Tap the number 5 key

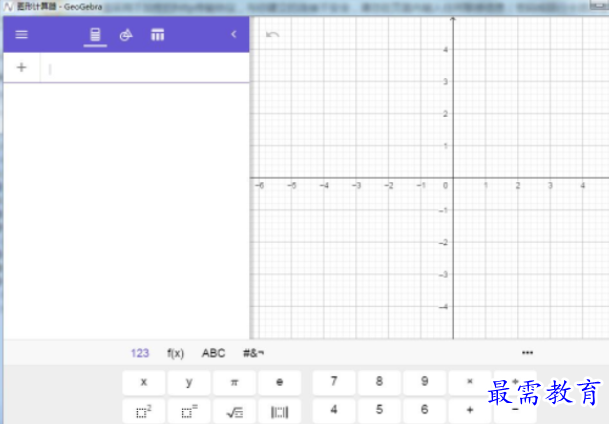(379, 411)
